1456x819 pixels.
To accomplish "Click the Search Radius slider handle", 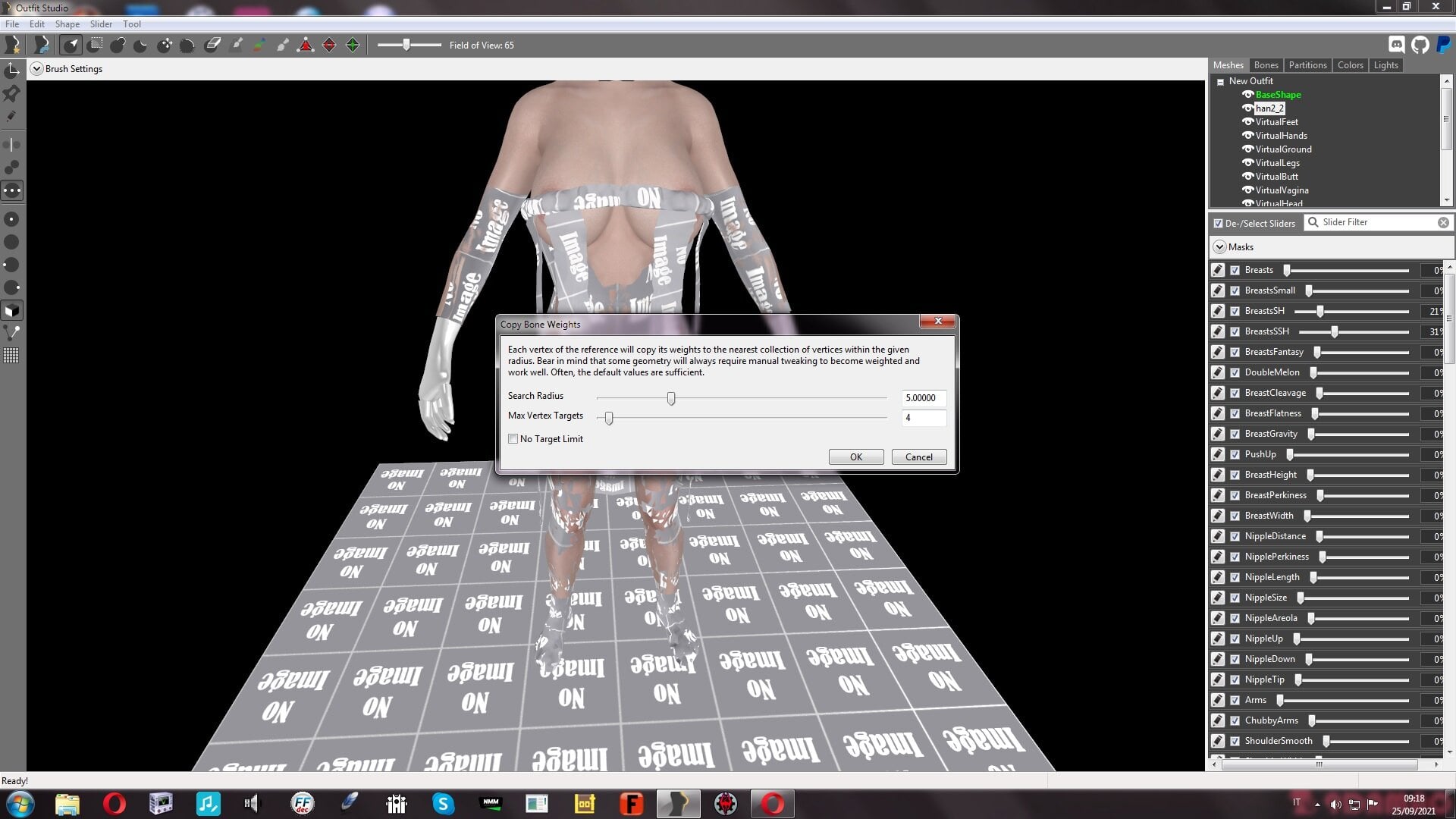I will [671, 399].
